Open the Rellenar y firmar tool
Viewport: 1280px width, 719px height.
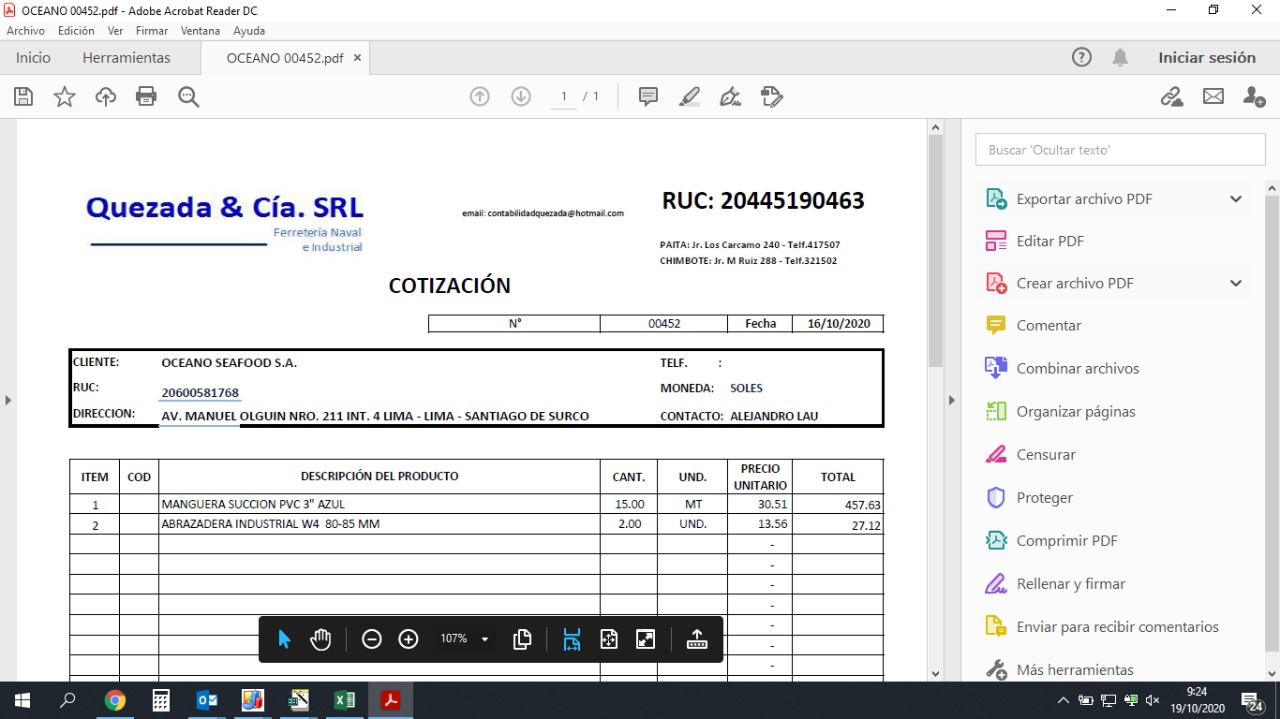pos(1070,584)
